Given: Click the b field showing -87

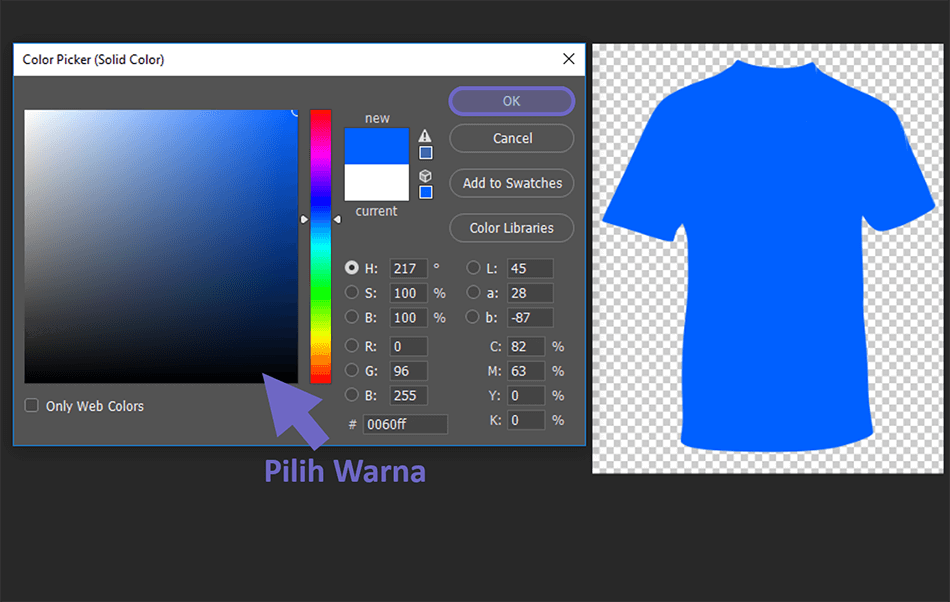Looking at the screenshot, I should [530, 317].
